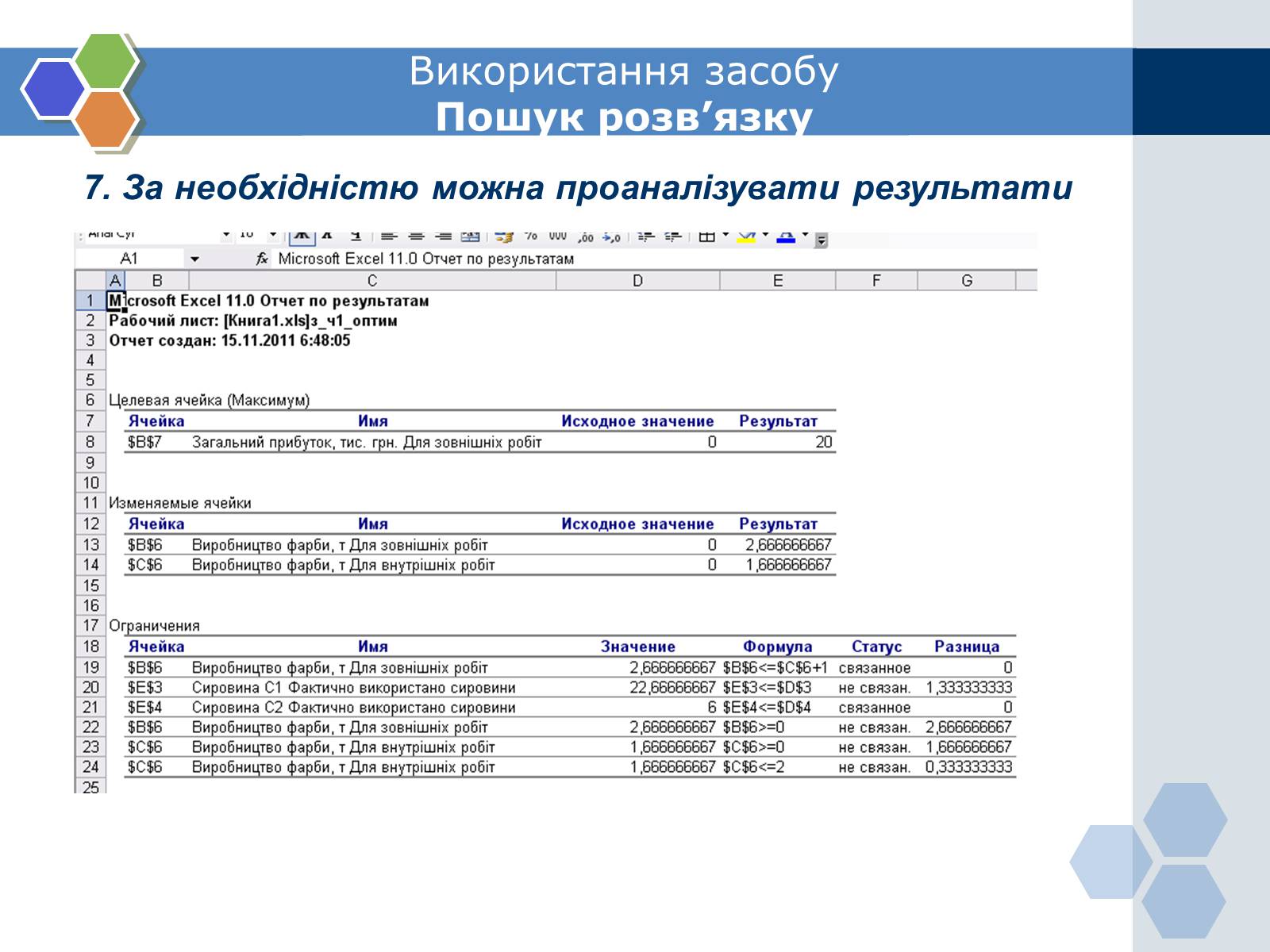This screenshot has width=1270, height=952.
Task: Select column D header
Action: click(x=638, y=281)
